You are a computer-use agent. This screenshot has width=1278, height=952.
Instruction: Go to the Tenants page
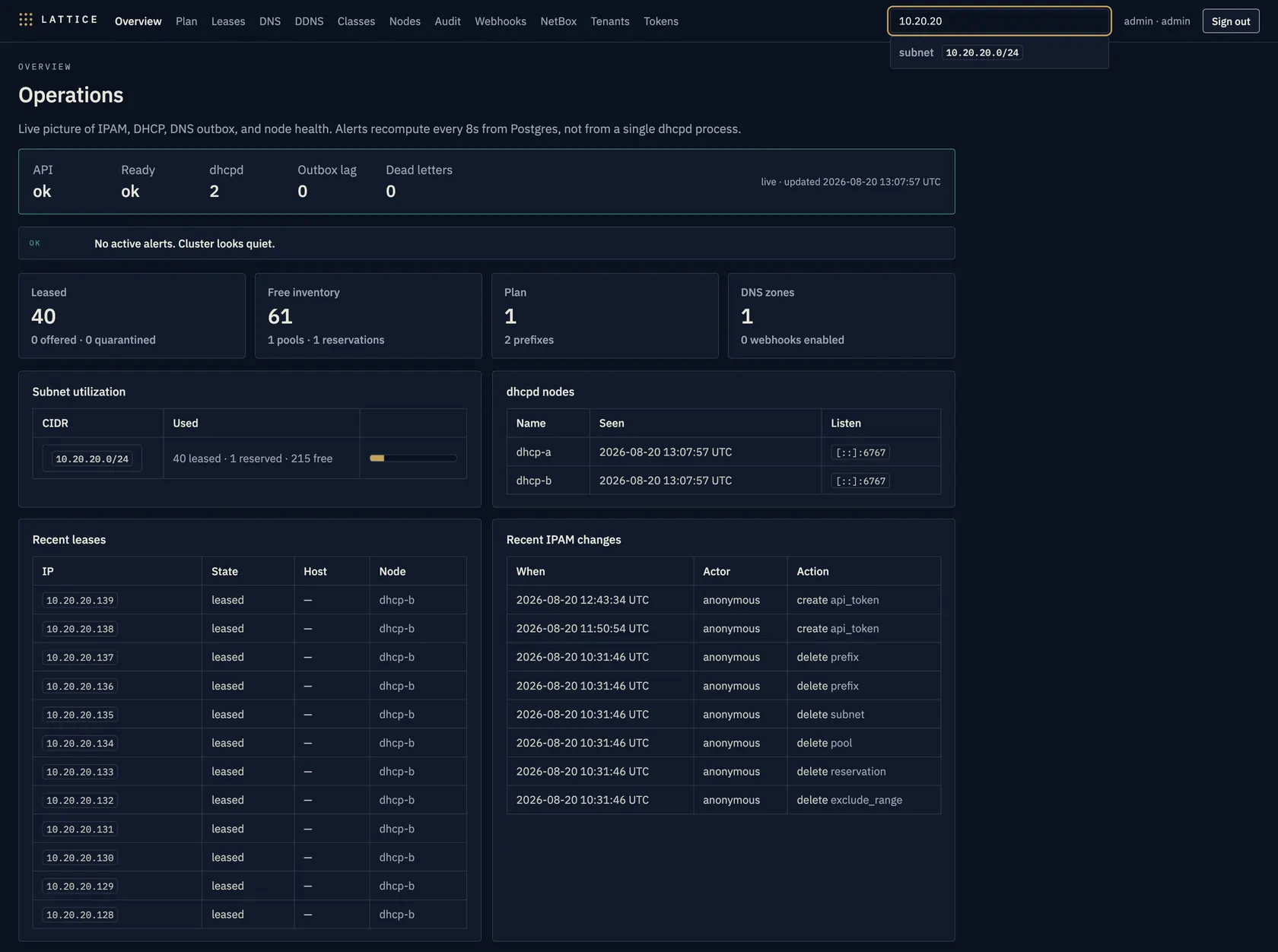coord(610,21)
